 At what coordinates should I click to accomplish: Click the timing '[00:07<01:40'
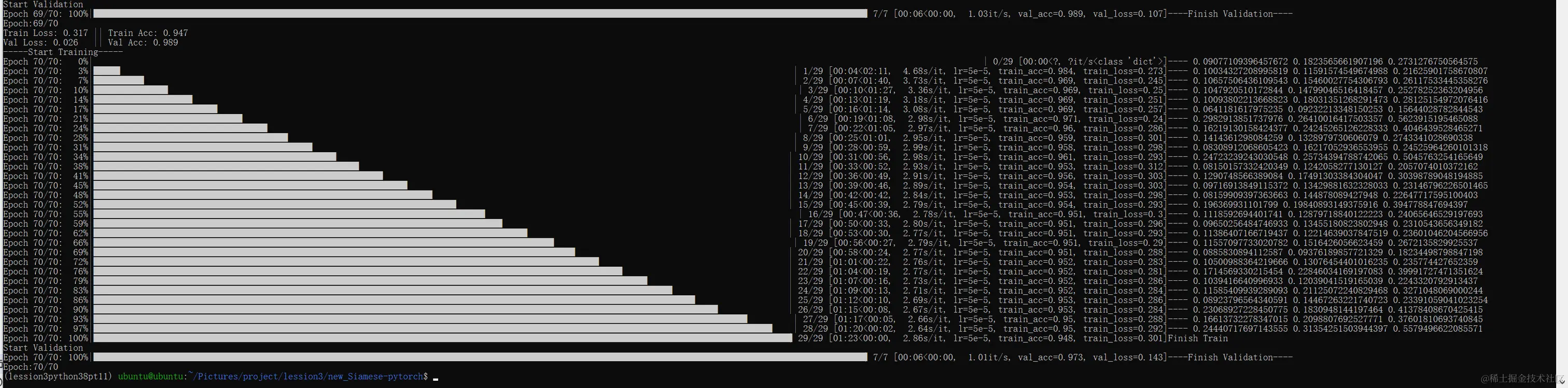click(859, 80)
